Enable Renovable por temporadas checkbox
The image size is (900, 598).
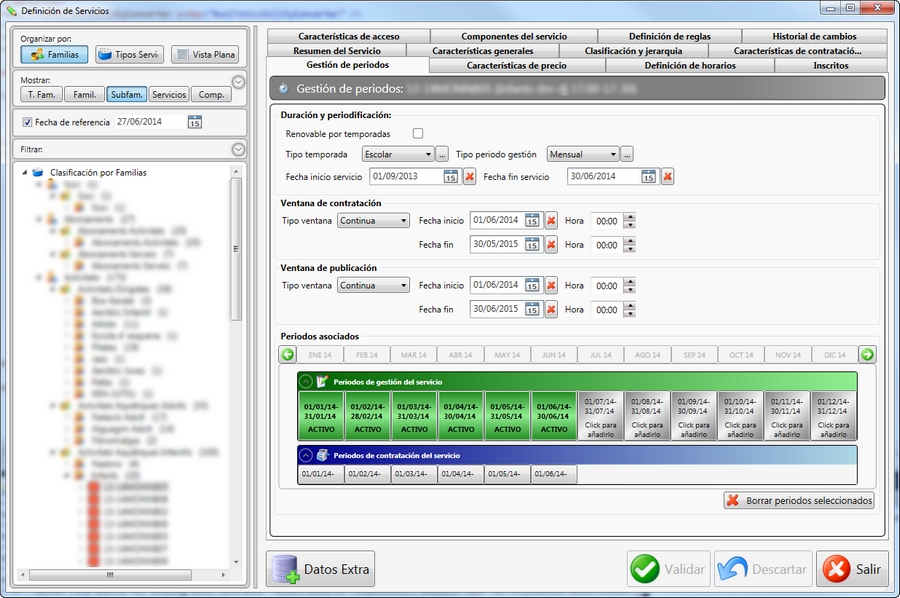tap(418, 134)
